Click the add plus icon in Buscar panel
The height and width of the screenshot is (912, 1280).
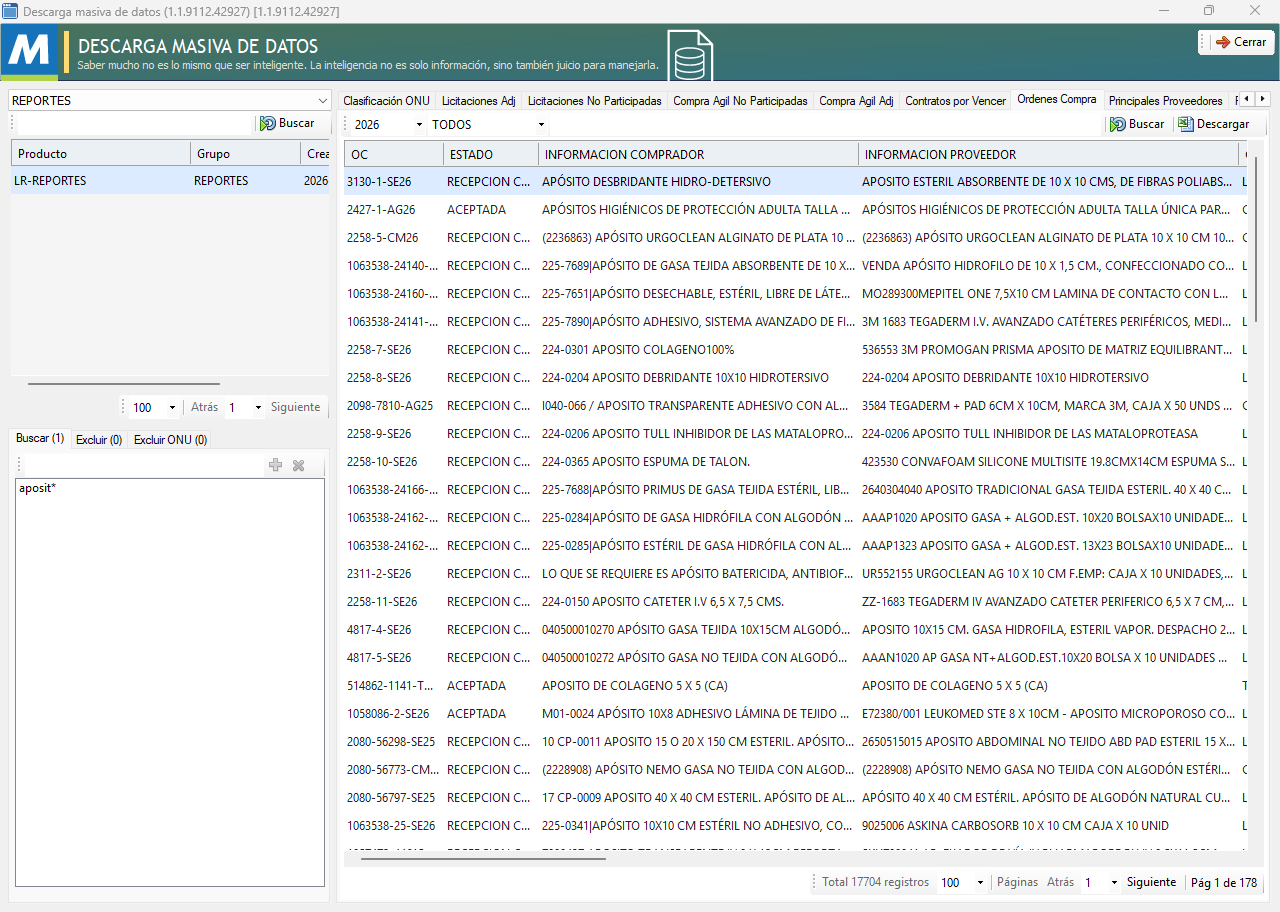click(x=276, y=465)
